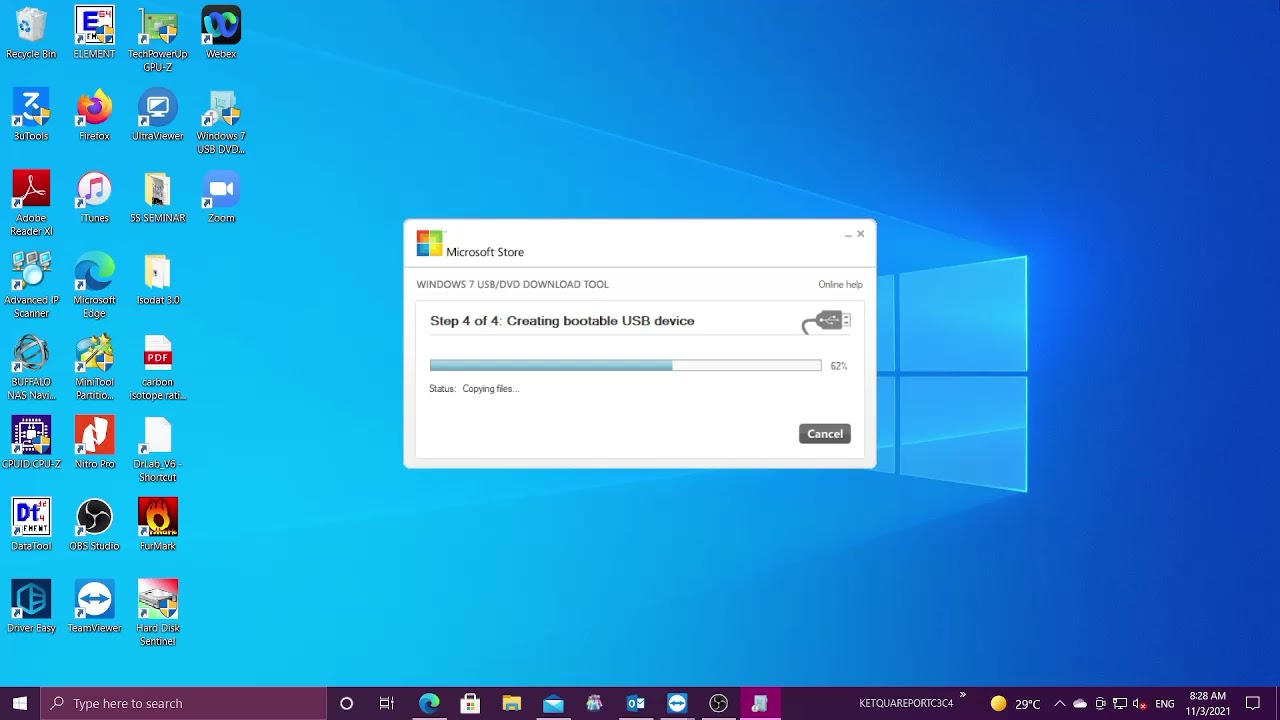The image size is (1280, 720).
Task: Open Task View on the taskbar
Action: (x=387, y=703)
